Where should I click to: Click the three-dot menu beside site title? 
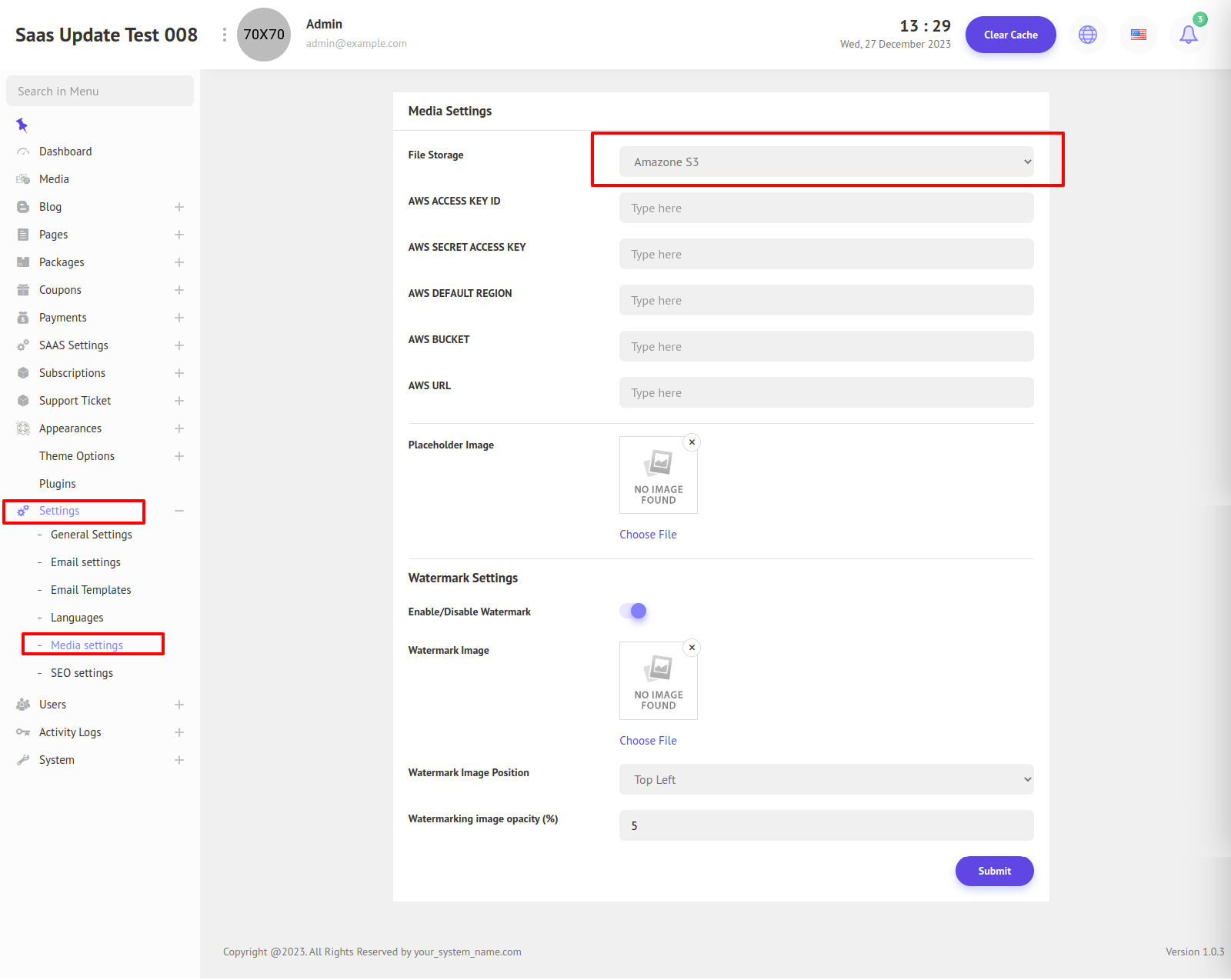click(x=224, y=35)
